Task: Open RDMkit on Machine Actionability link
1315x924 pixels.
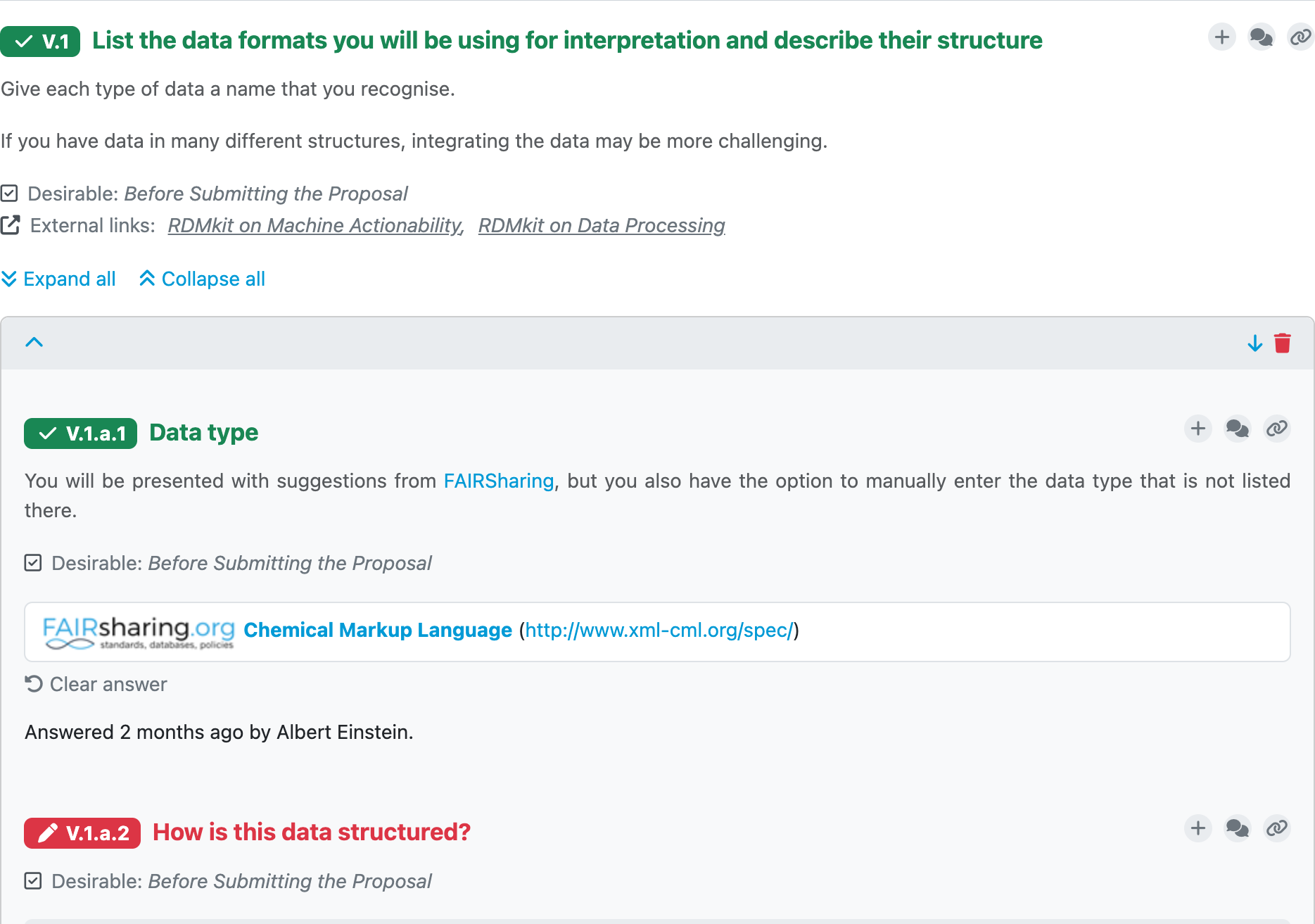Action: coord(316,225)
